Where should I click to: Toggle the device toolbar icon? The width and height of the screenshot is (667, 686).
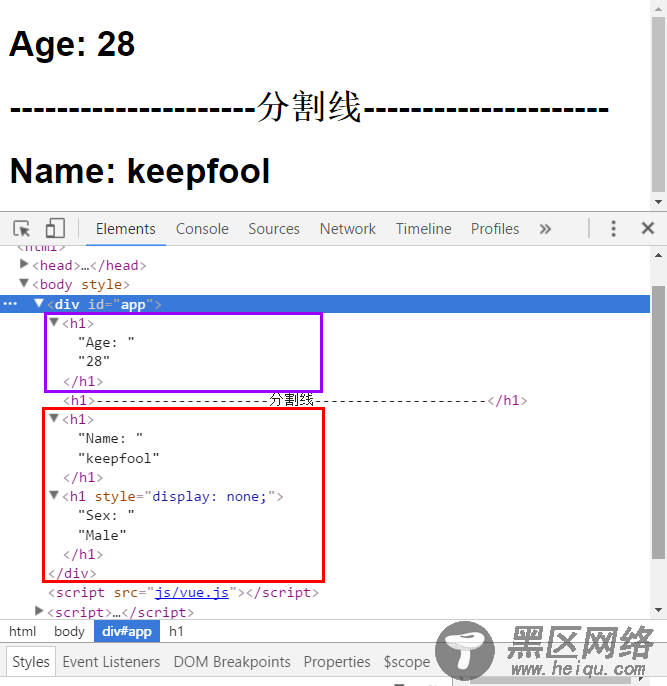(x=55, y=228)
